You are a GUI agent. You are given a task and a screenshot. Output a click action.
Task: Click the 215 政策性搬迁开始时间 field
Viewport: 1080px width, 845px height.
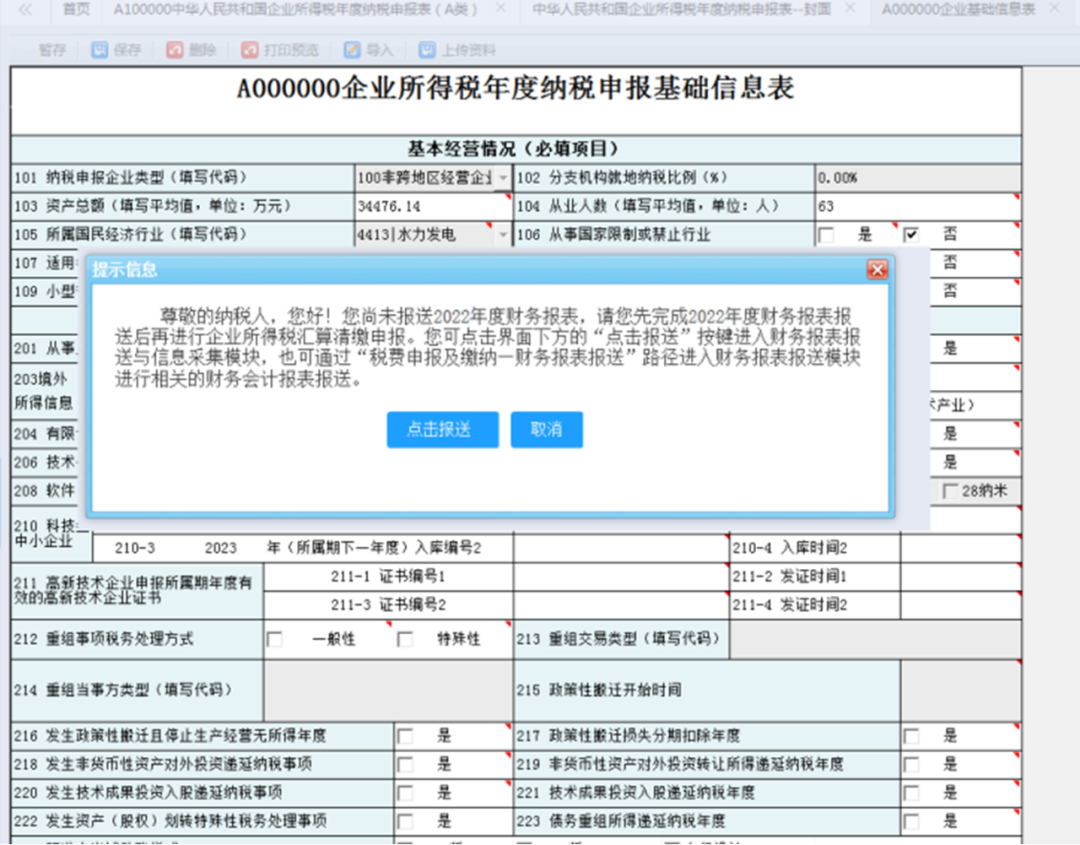pyautogui.click(x=961, y=691)
